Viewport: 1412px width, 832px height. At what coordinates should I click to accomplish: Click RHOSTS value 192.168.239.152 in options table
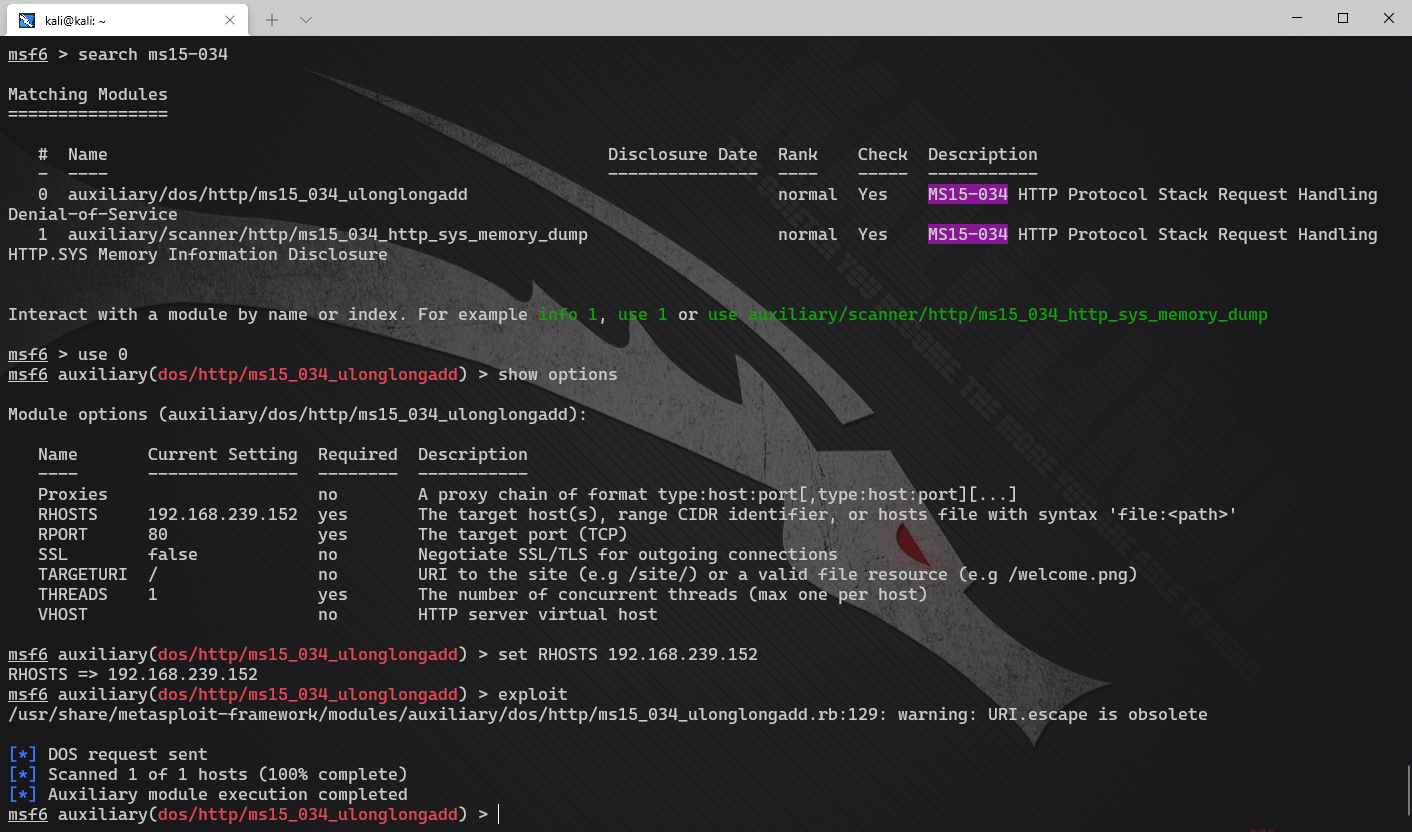click(223, 514)
